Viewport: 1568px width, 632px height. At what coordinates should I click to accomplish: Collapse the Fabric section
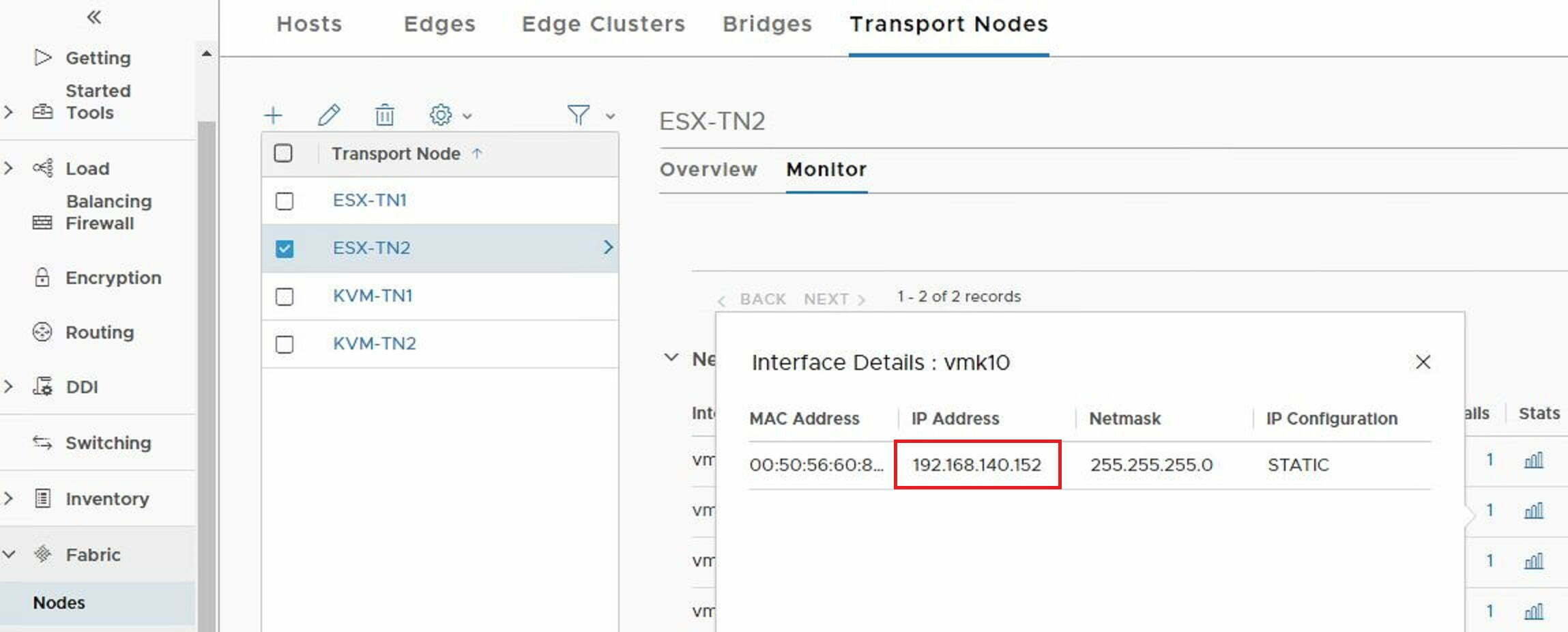(x=9, y=554)
